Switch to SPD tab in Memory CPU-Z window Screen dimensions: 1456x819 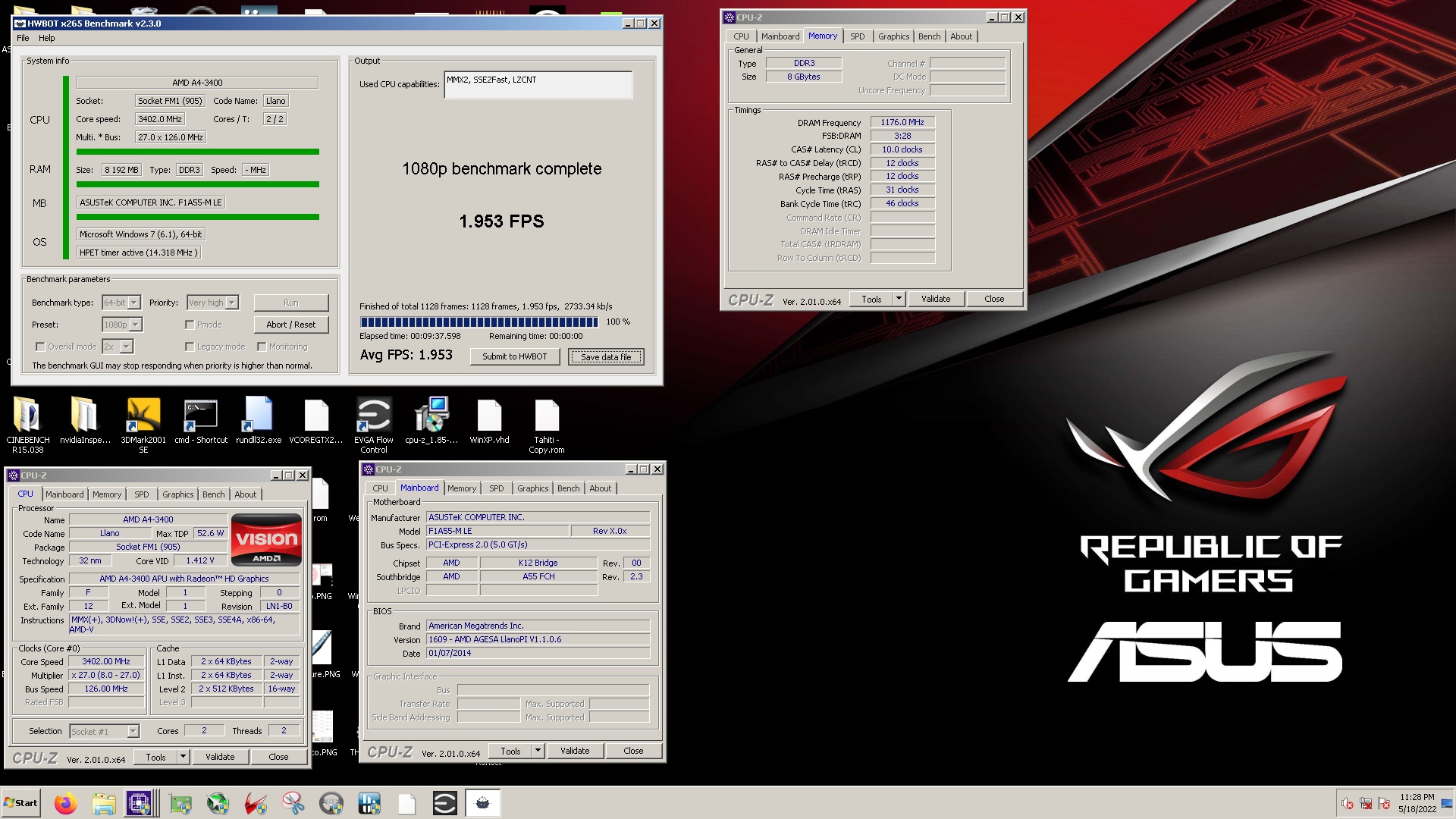pyautogui.click(x=857, y=36)
